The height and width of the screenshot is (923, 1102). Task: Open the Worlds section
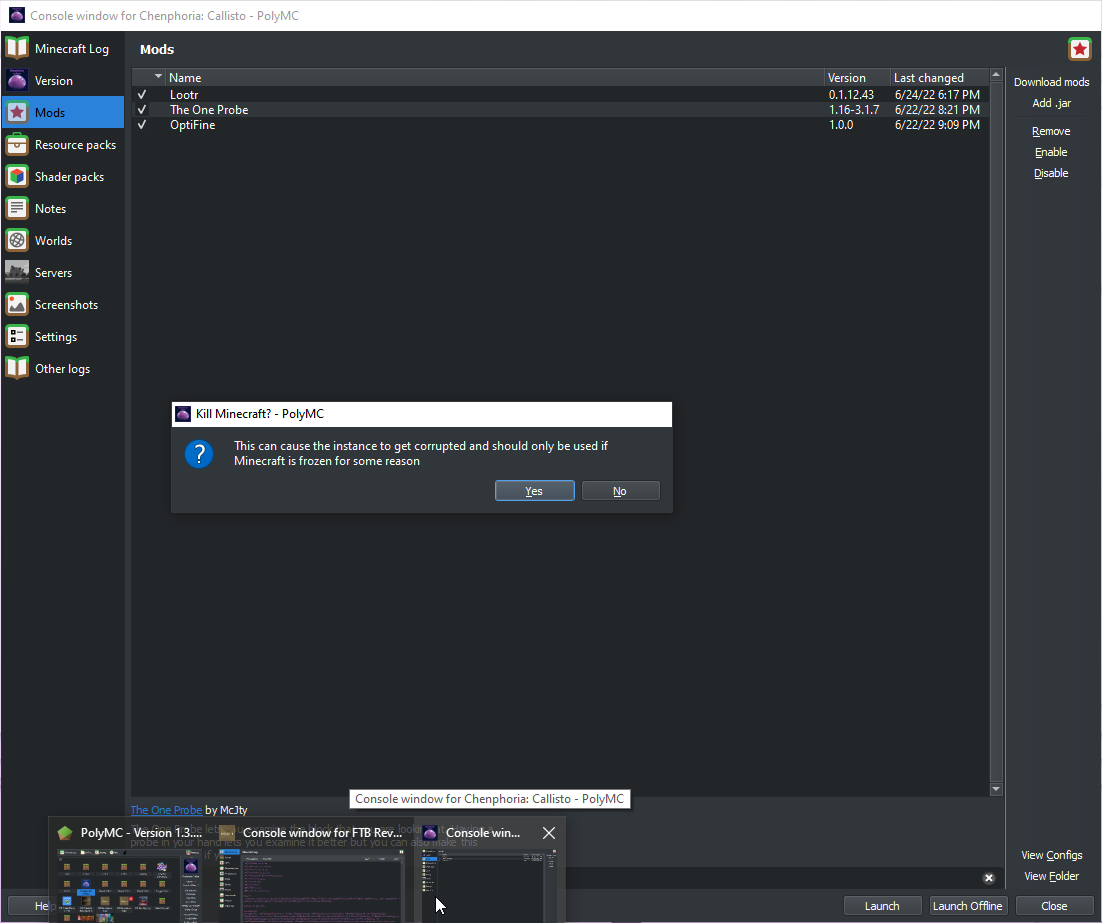(51, 240)
